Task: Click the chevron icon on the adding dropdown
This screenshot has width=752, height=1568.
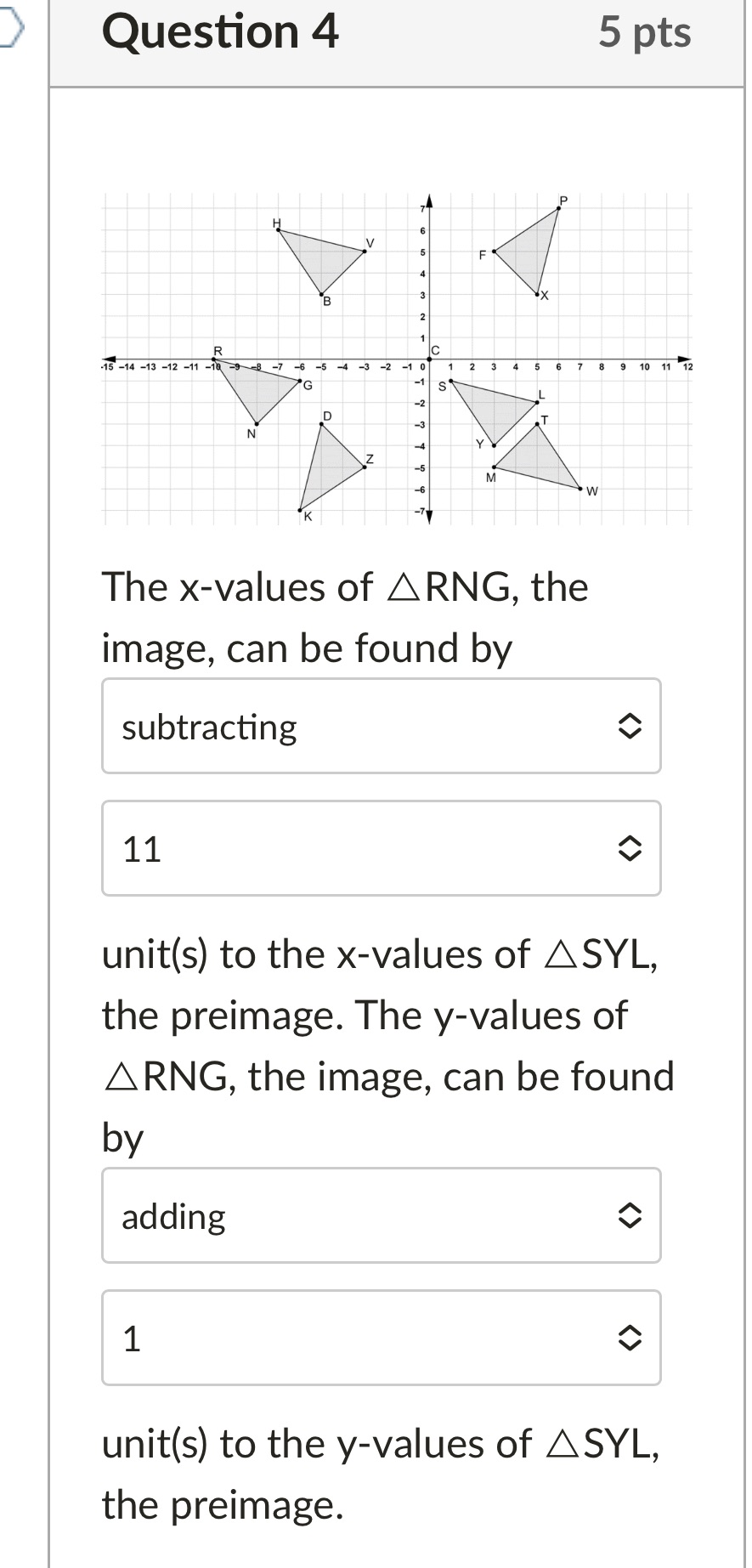Action: click(x=630, y=1216)
